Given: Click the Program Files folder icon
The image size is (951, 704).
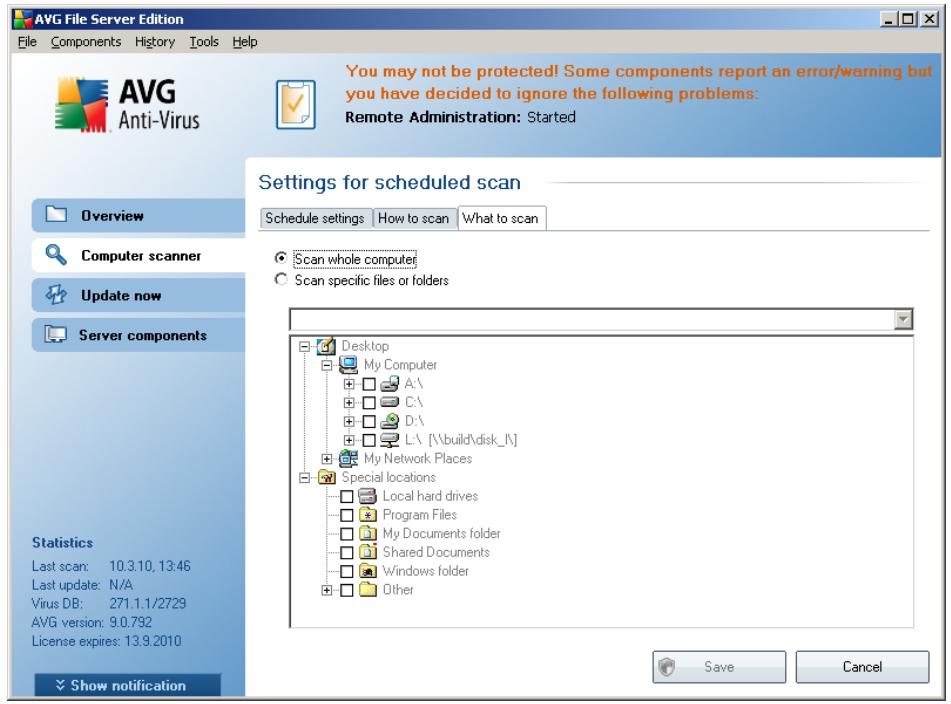Looking at the screenshot, I should point(368,515).
